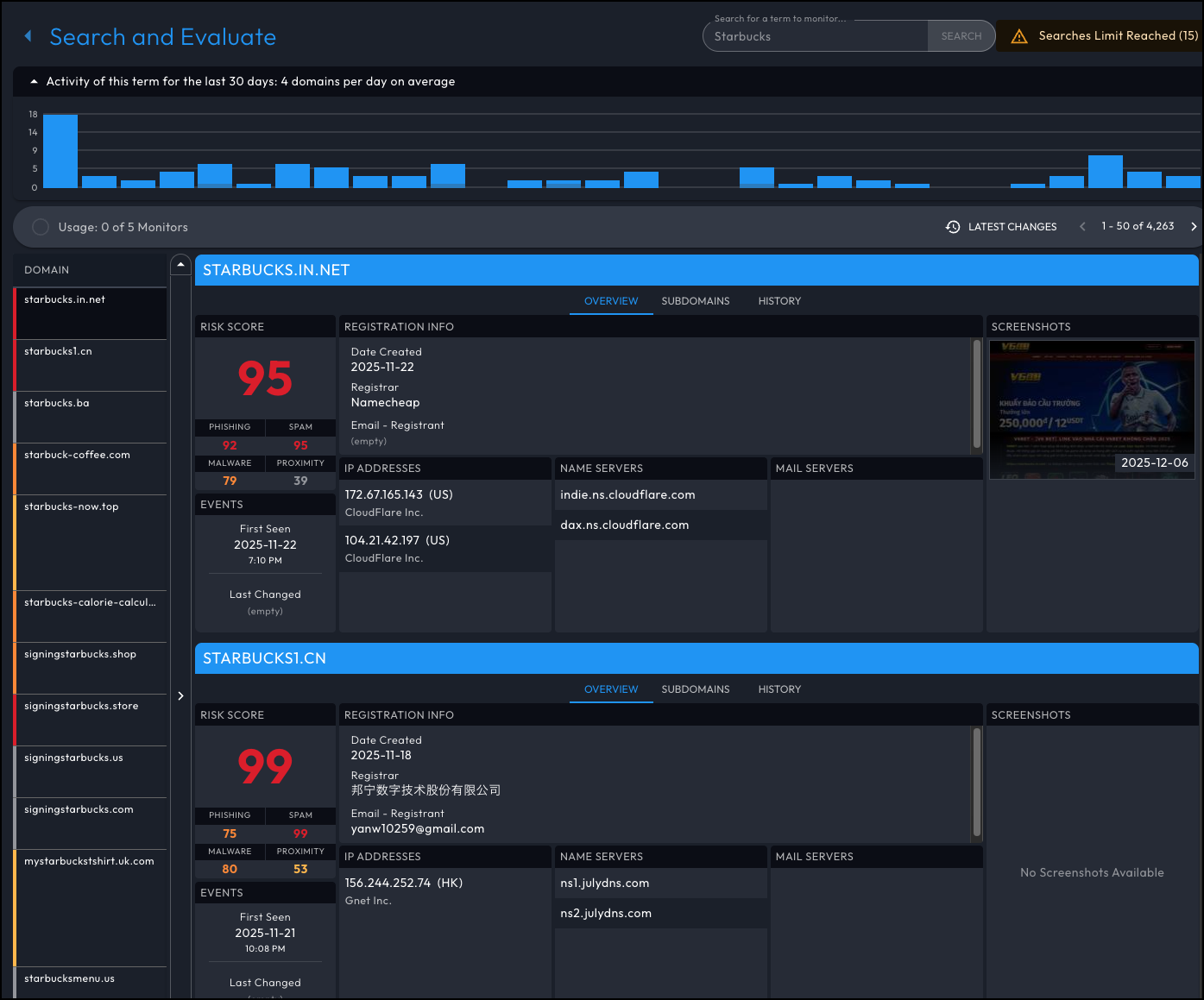Click the Latest Changes clock icon
Screen dimensions: 1204x1000
[953, 227]
